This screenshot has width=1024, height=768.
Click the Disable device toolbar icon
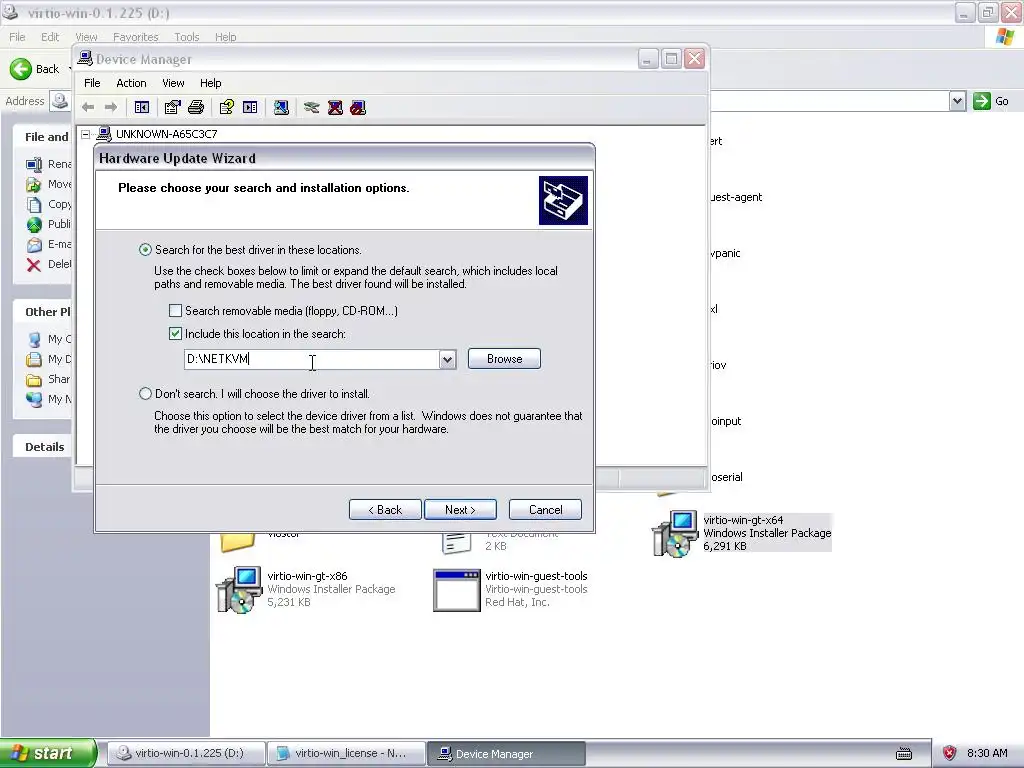coord(358,107)
